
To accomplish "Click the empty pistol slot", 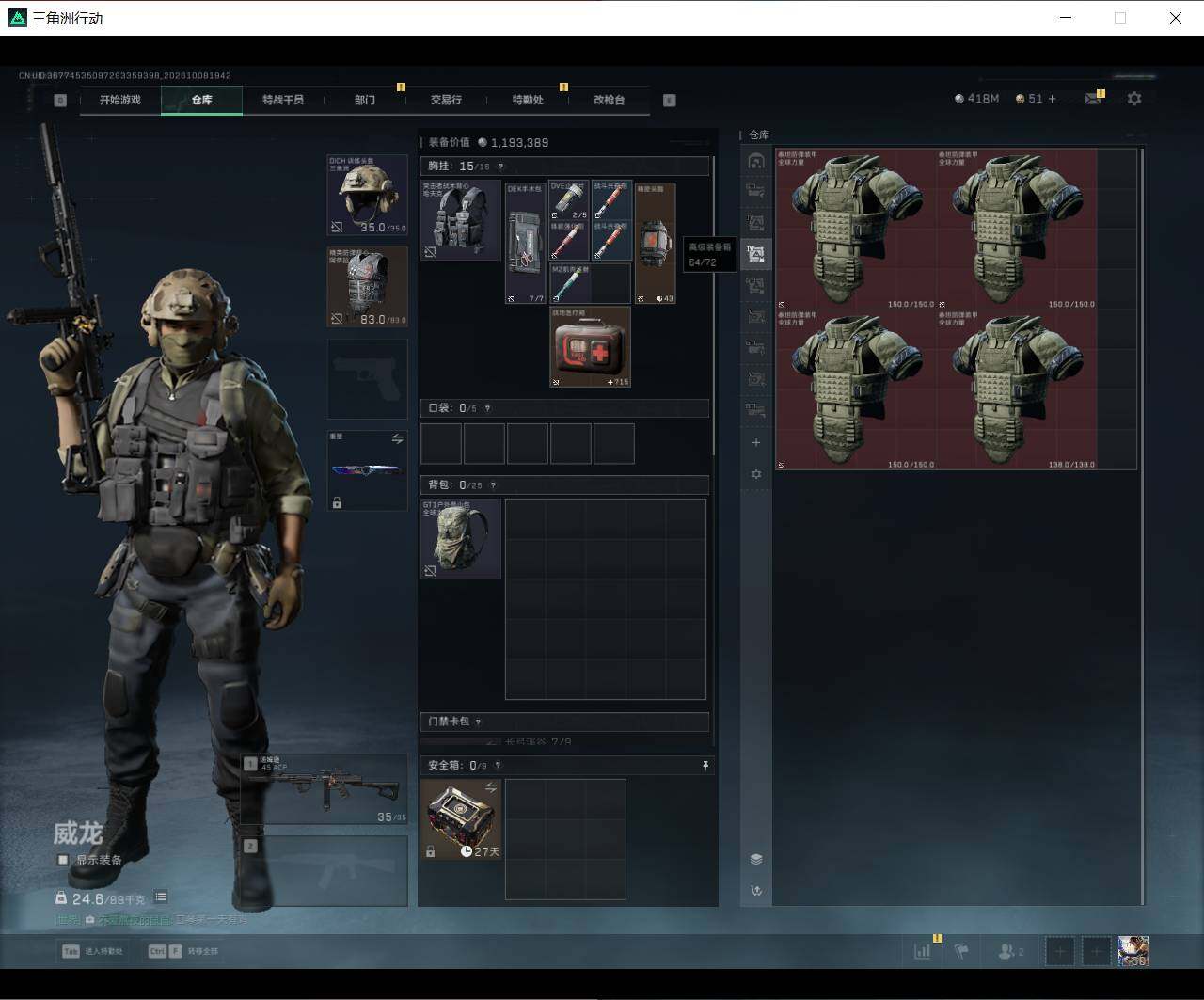I will pyautogui.click(x=367, y=379).
